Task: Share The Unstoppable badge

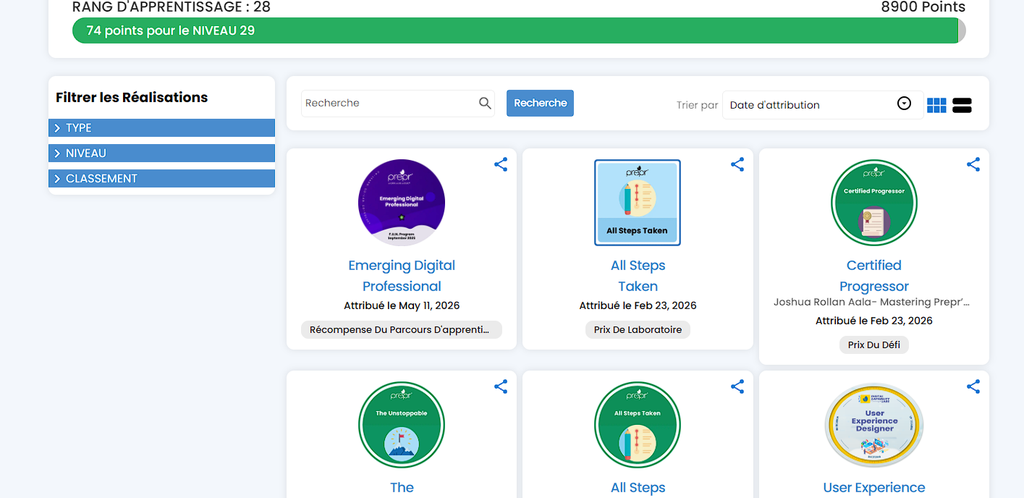Action: pyautogui.click(x=501, y=386)
